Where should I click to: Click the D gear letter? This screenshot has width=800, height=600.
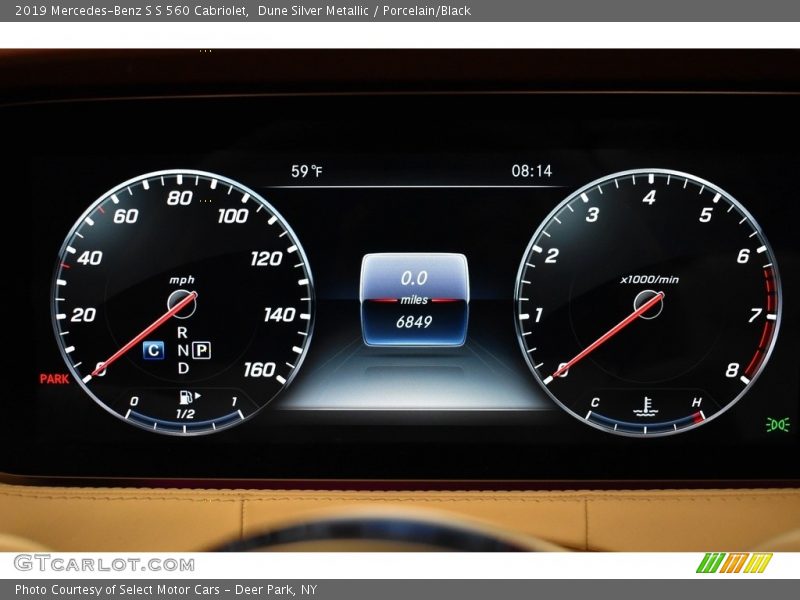pyautogui.click(x=183, y=368)
